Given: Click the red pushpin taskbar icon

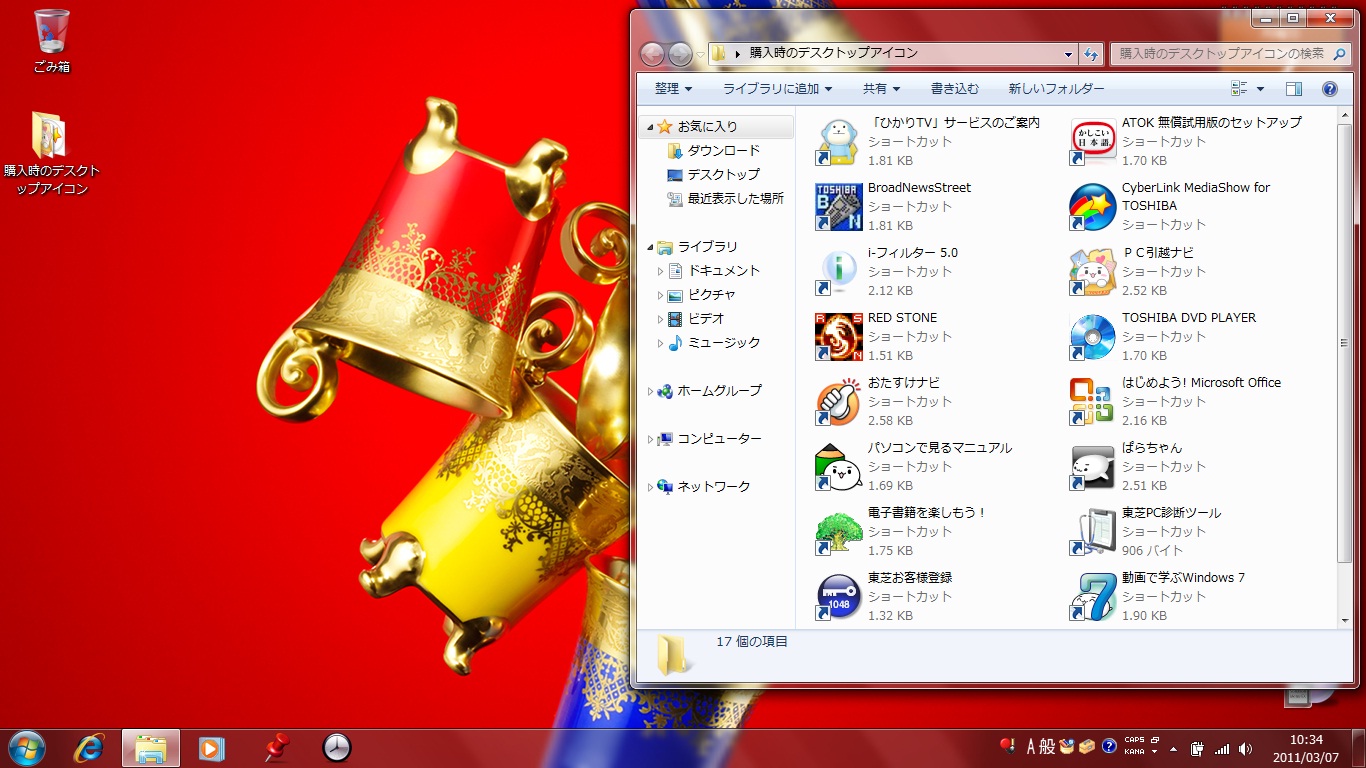Looking at the screenshot, I should pyautogui.click(x=275, y=747).
